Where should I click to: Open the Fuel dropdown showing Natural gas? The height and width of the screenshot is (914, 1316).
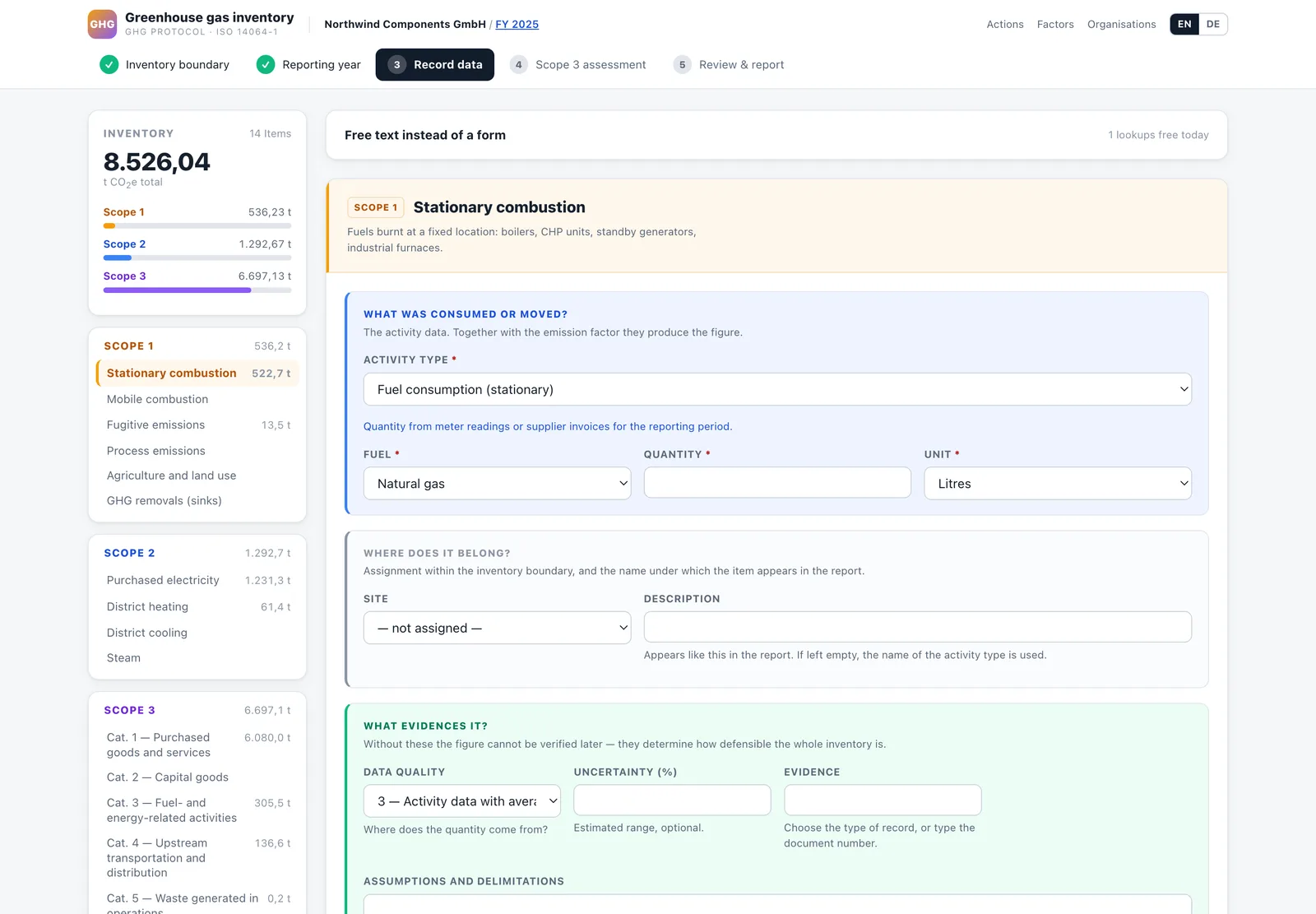(497, 484)
